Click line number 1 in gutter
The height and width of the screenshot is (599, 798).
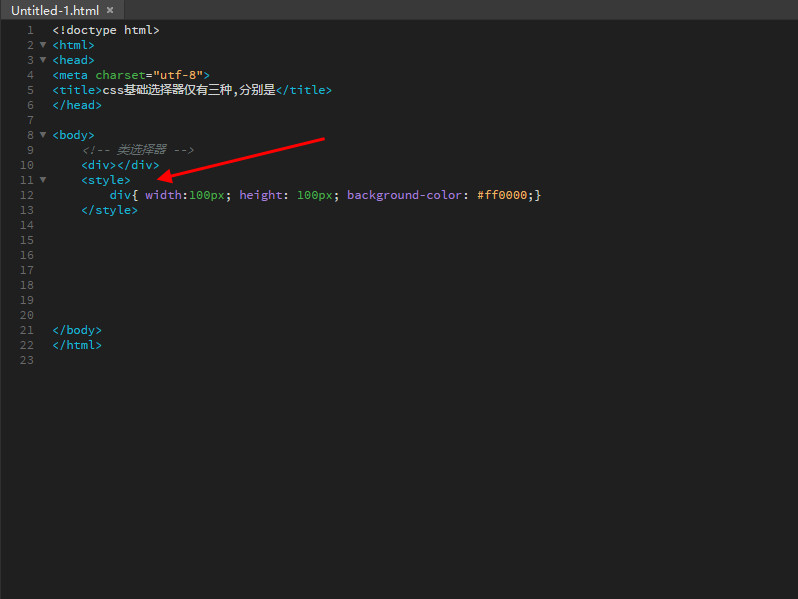coord(29,30)
